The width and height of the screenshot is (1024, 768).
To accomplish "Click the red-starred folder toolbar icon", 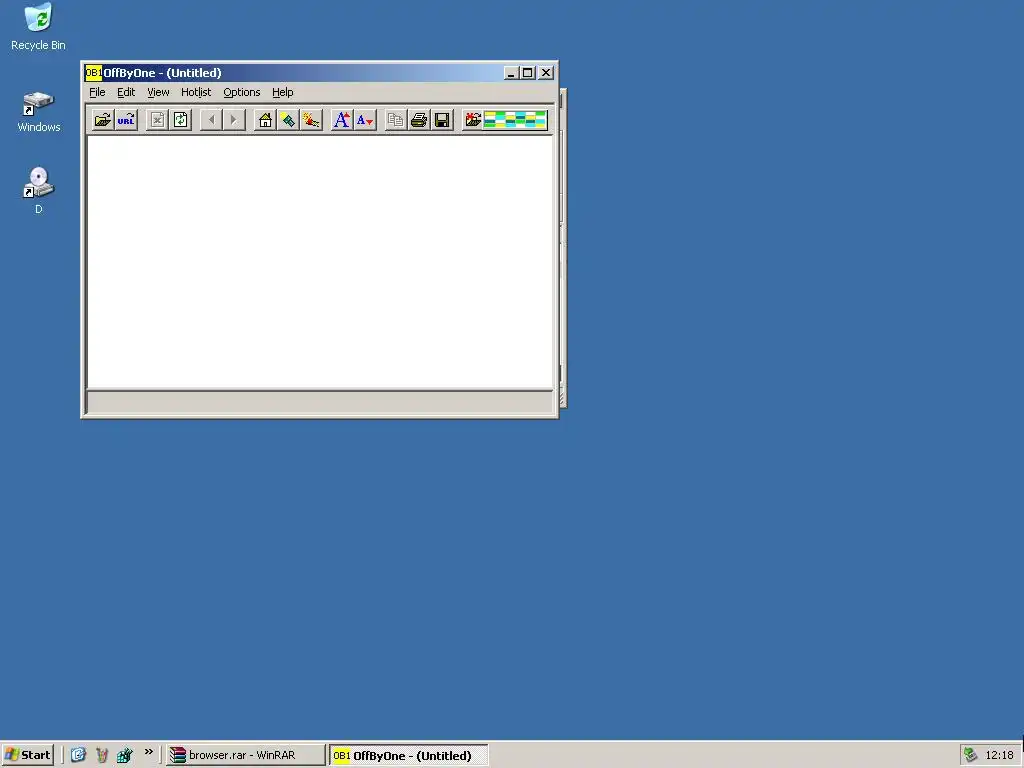I will 473,120.
